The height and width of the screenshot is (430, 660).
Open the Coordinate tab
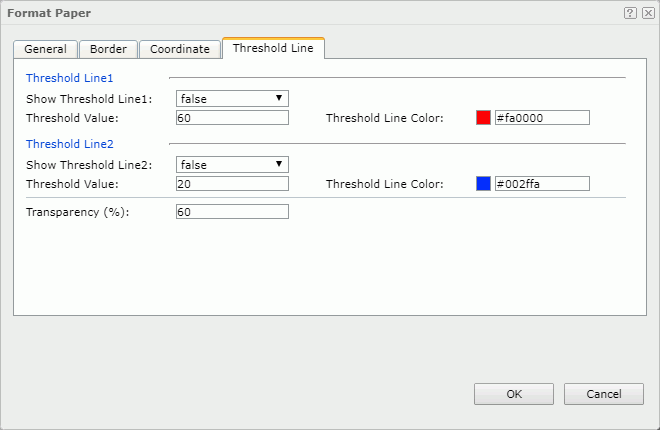click(180, 49)
